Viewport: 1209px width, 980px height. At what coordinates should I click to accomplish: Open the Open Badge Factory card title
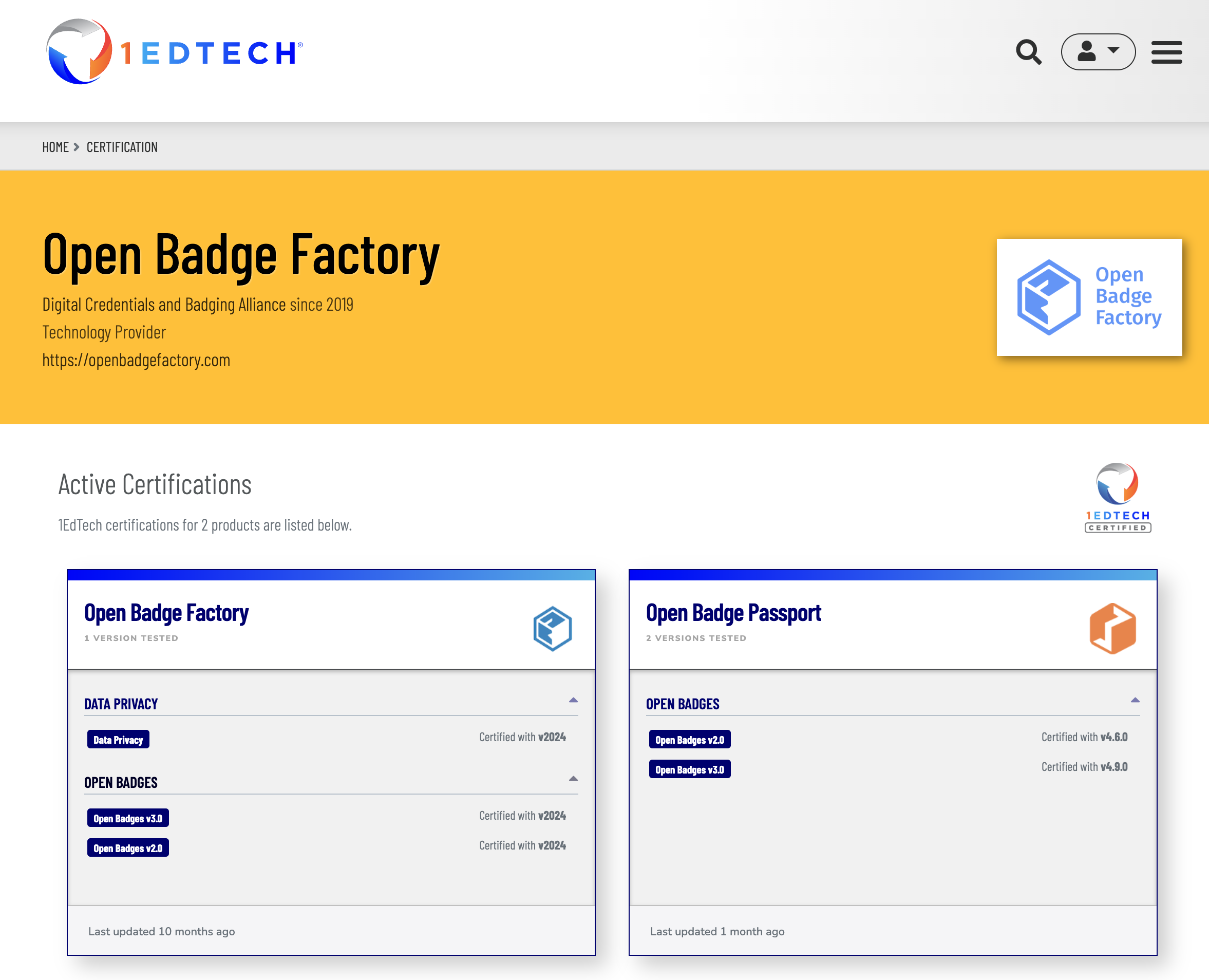[166, 613]
